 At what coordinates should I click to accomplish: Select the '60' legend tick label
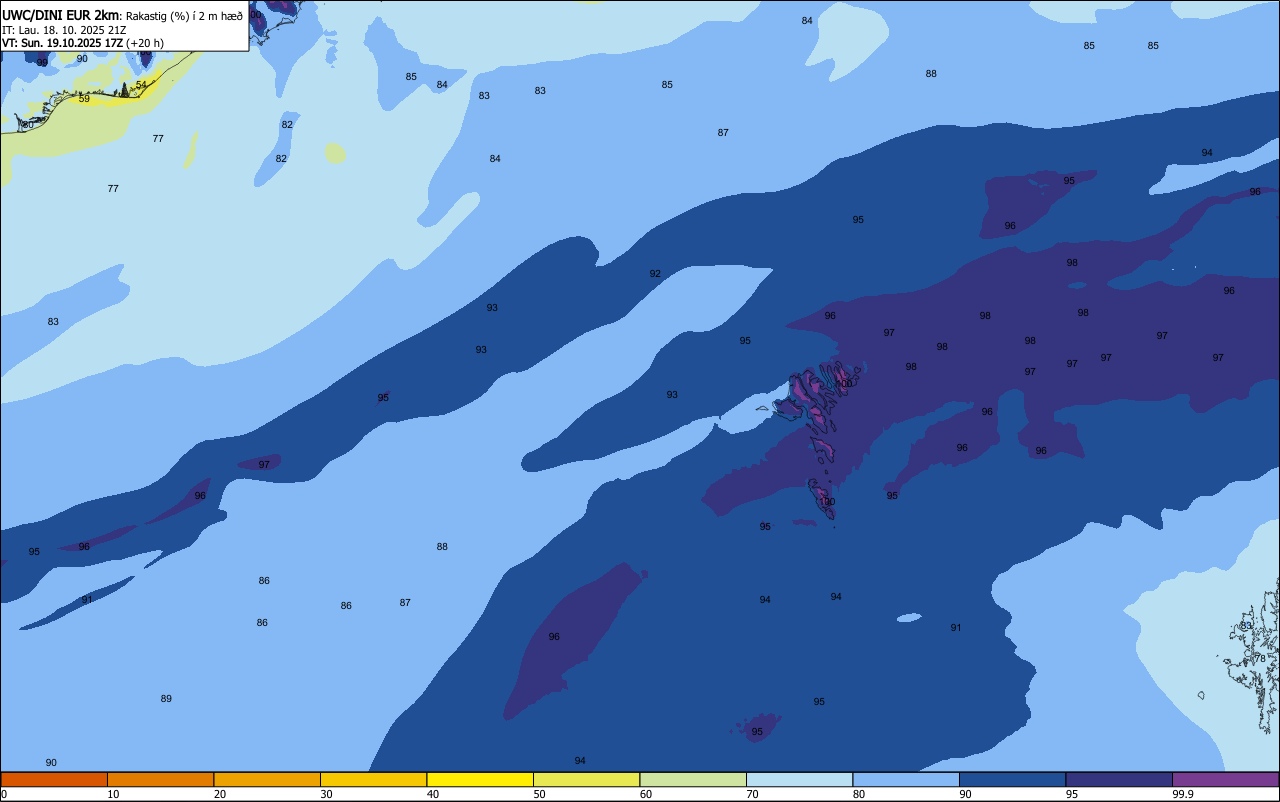pos(645,794)
